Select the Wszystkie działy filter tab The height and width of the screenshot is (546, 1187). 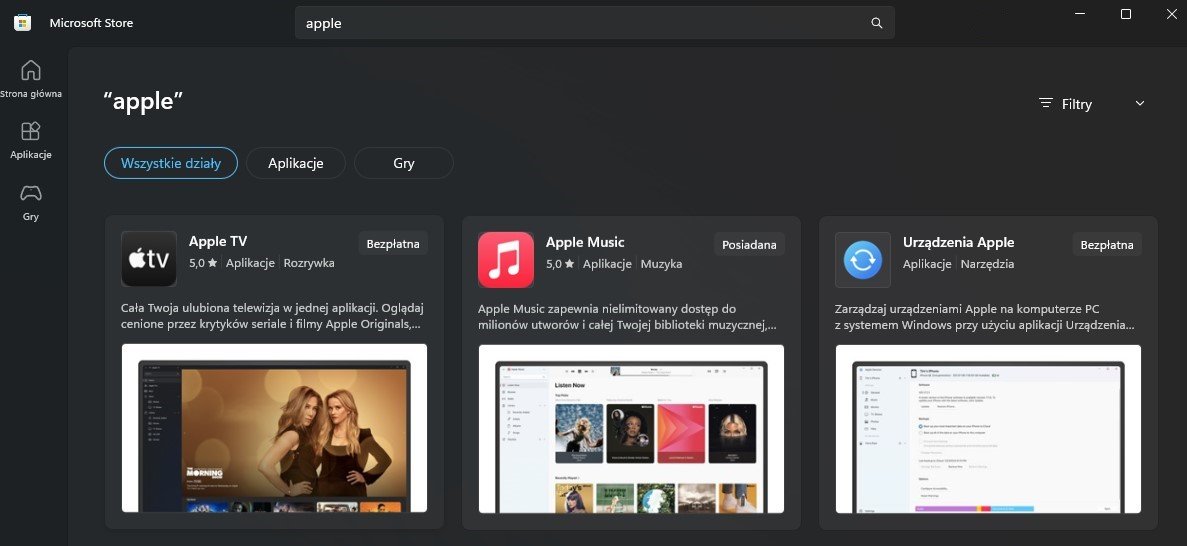point(171,163)
